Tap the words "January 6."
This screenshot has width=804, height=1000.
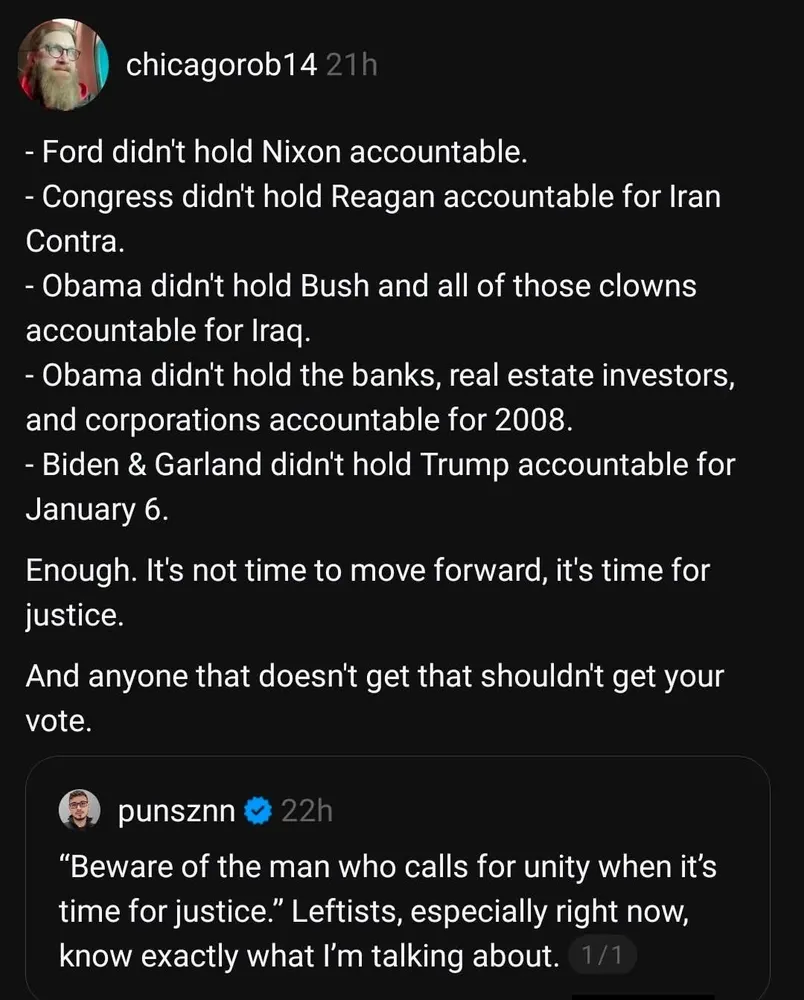coord(96,509)
